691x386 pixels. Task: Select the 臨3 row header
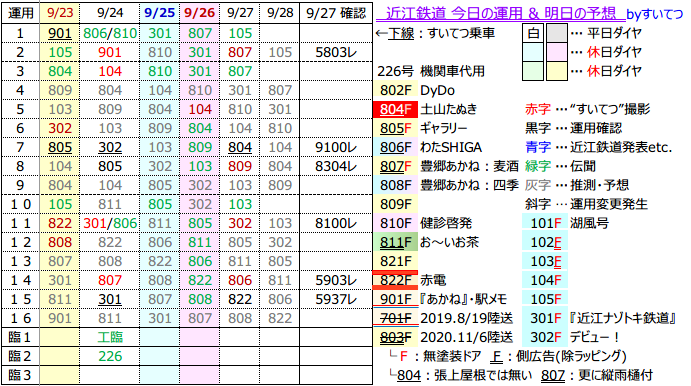tap(20, 375)
